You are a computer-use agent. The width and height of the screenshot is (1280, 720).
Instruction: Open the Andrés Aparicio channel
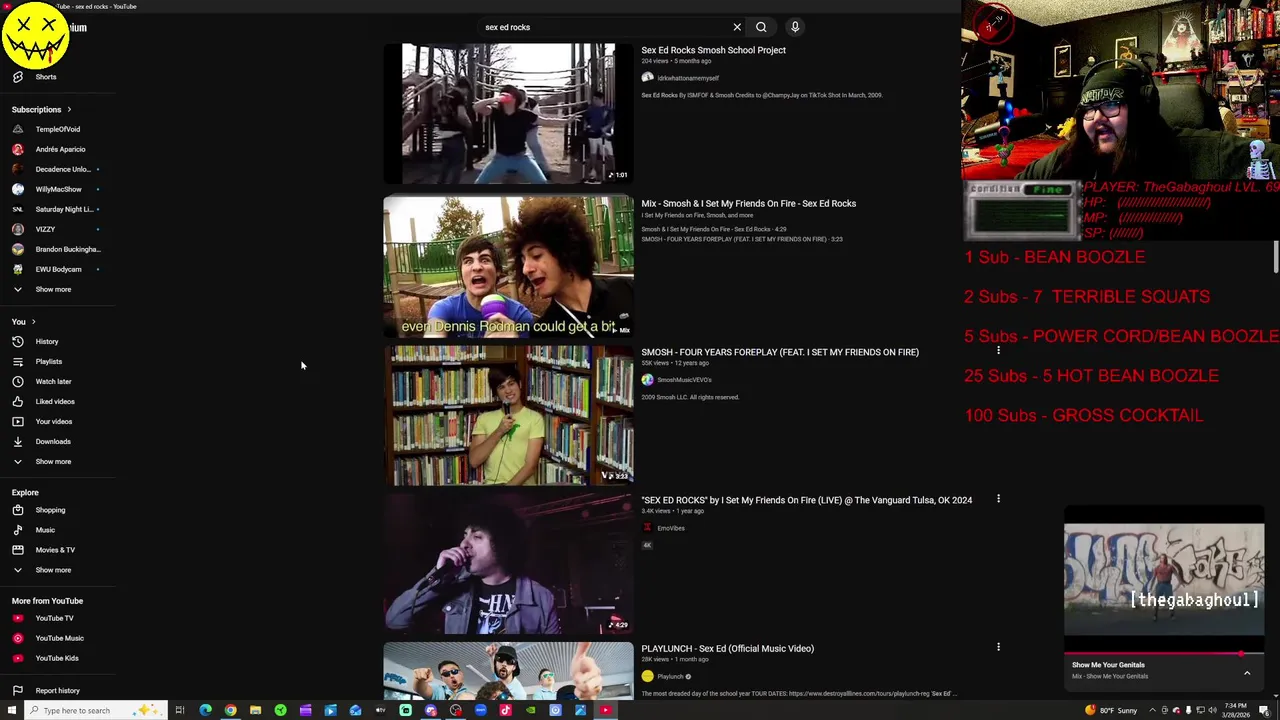[60, 149]
